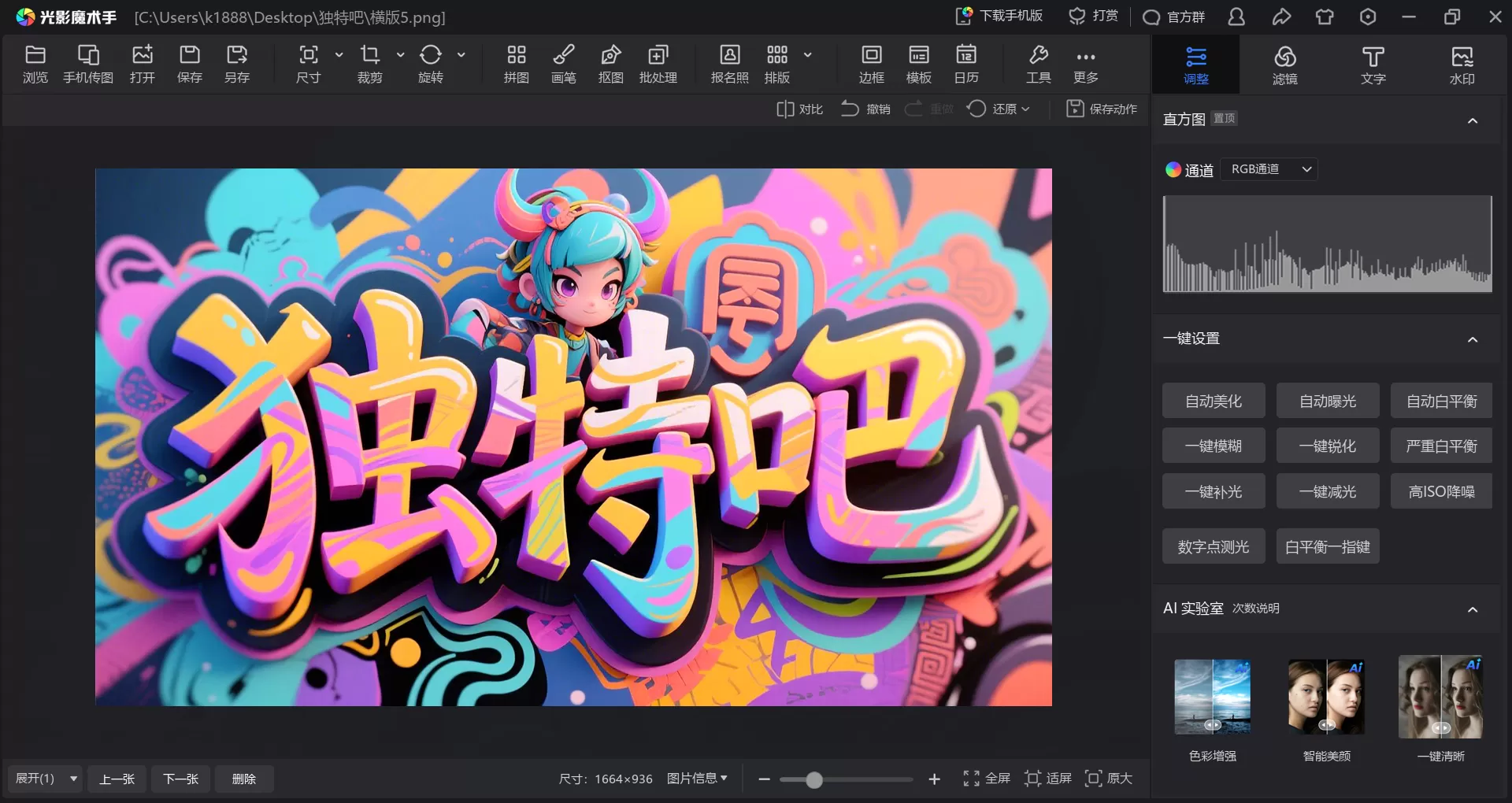Click the 手机传图 phone transfer icon
The width and height of the screenshot is (1512, 803).
click(x=88, y=63)
